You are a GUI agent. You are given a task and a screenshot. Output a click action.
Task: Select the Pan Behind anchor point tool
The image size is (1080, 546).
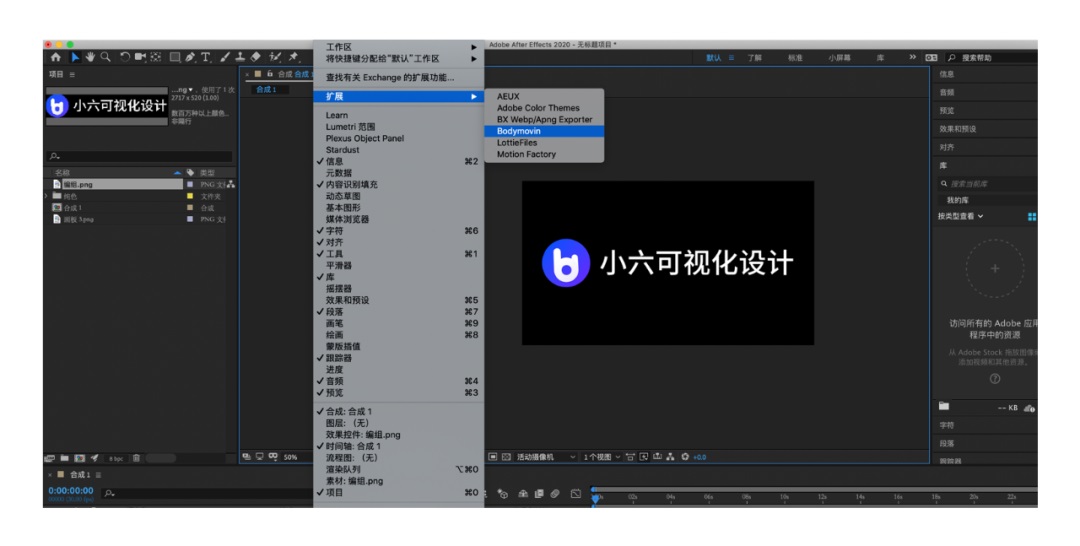pyautogui.click(x=156, y=57)
